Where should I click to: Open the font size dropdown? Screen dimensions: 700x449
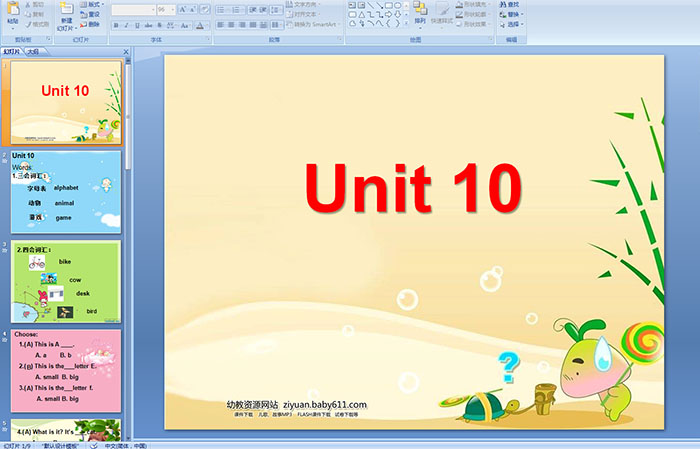point(173,9)
